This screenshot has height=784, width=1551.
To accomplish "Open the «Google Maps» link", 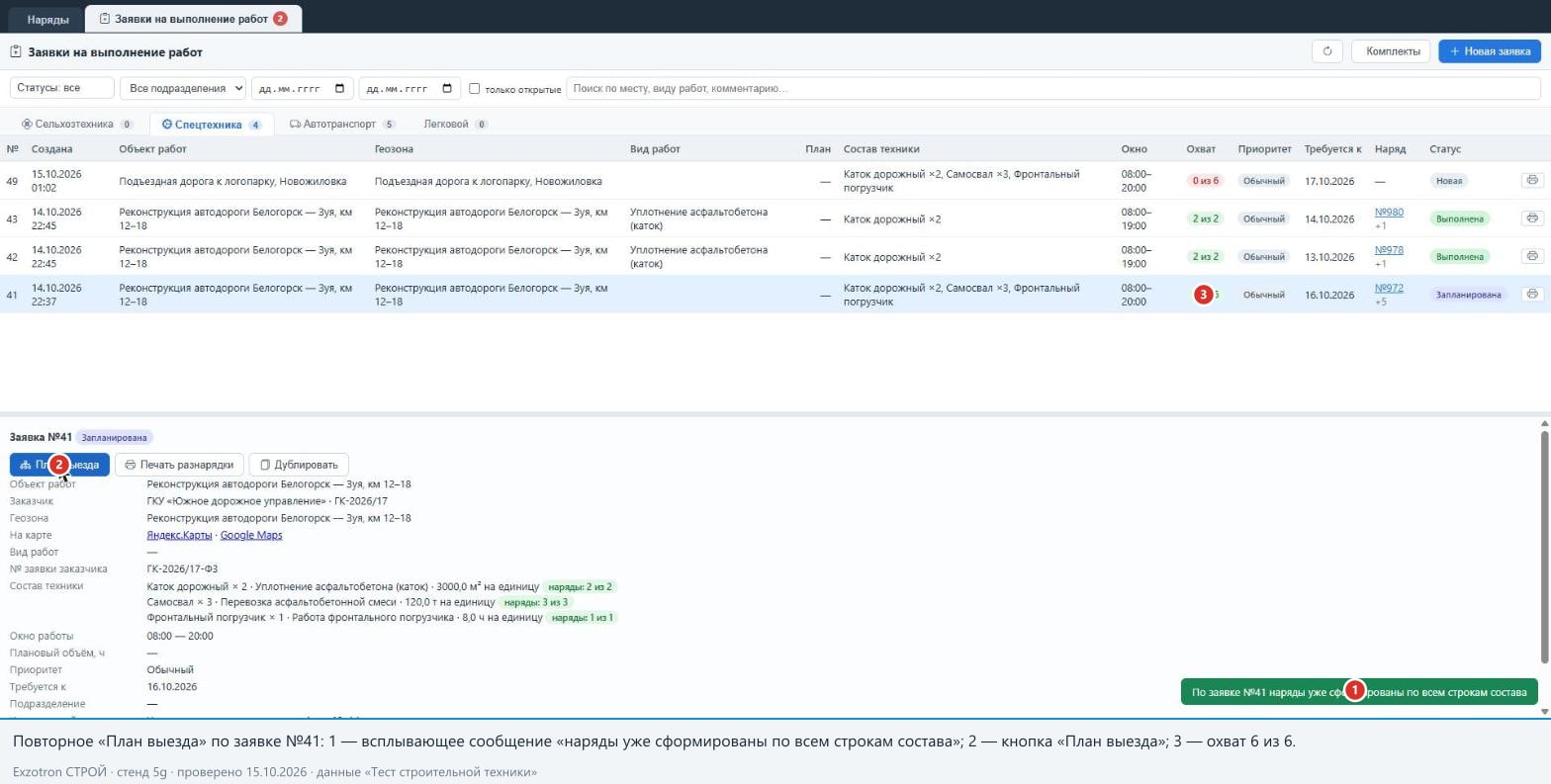I will pos(251,535).
